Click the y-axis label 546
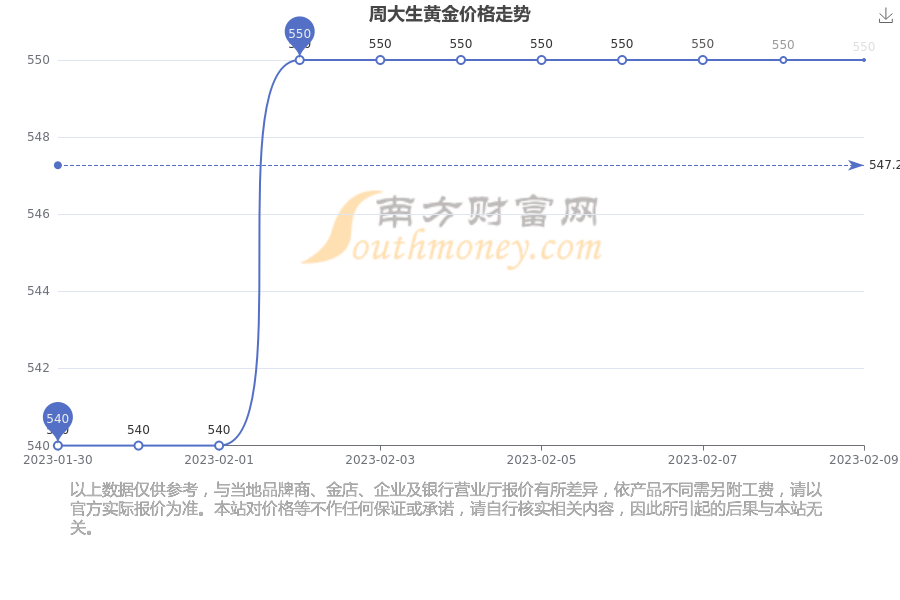Image resolution: width=900 pixels, height=600 pixels. [38, 214]
